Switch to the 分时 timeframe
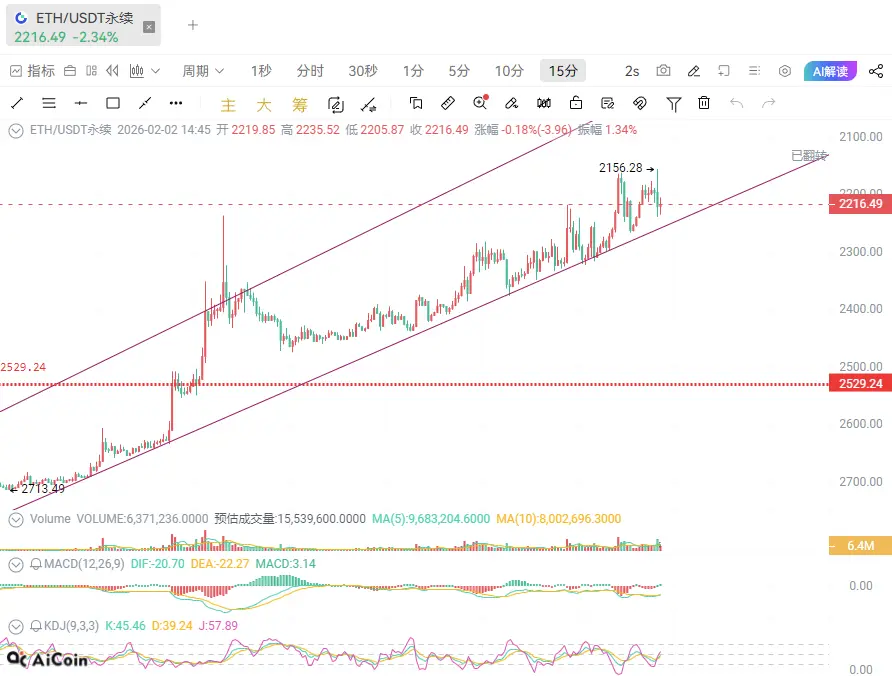This screenshot has width=892, height=676. point(310,71)
